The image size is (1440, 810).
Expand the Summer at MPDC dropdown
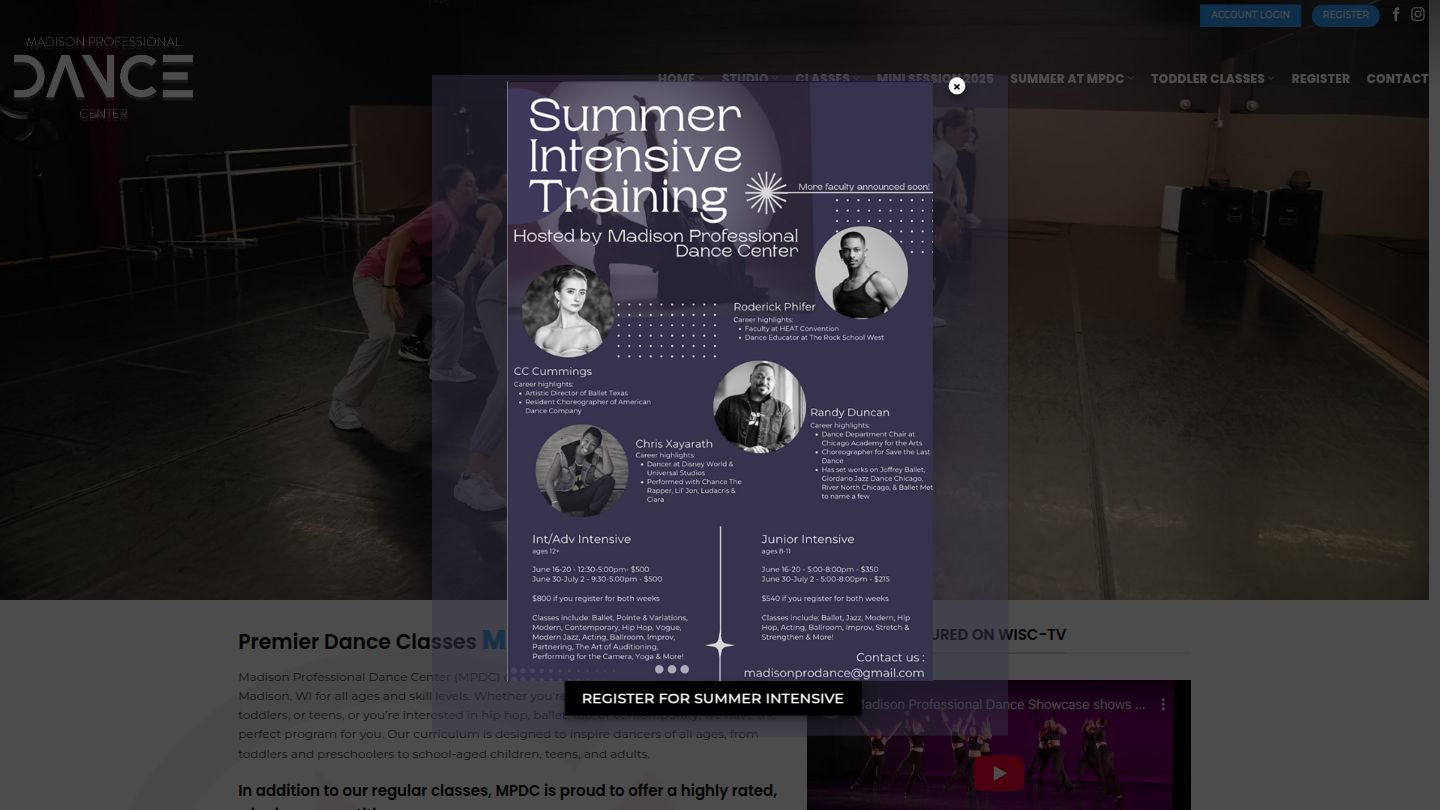(1071, 79)
